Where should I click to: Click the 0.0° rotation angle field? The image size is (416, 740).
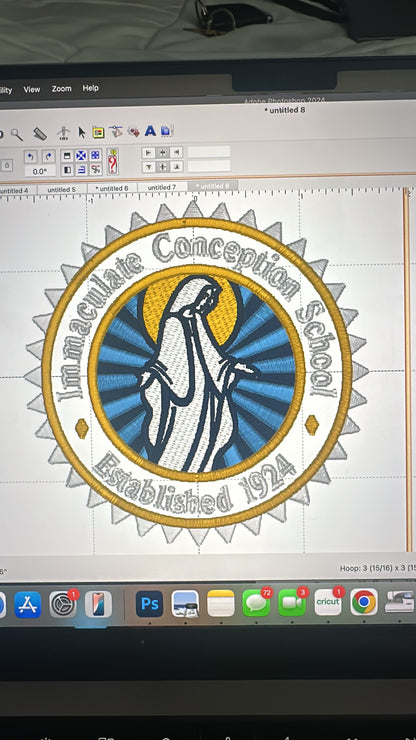[x=40, y=171]
